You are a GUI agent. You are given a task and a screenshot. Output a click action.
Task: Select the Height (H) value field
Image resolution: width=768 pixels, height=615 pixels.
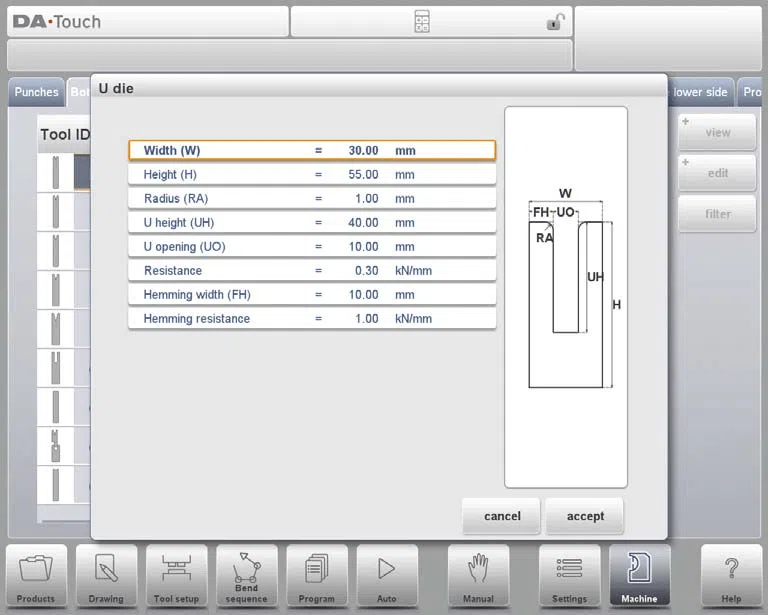312,174
